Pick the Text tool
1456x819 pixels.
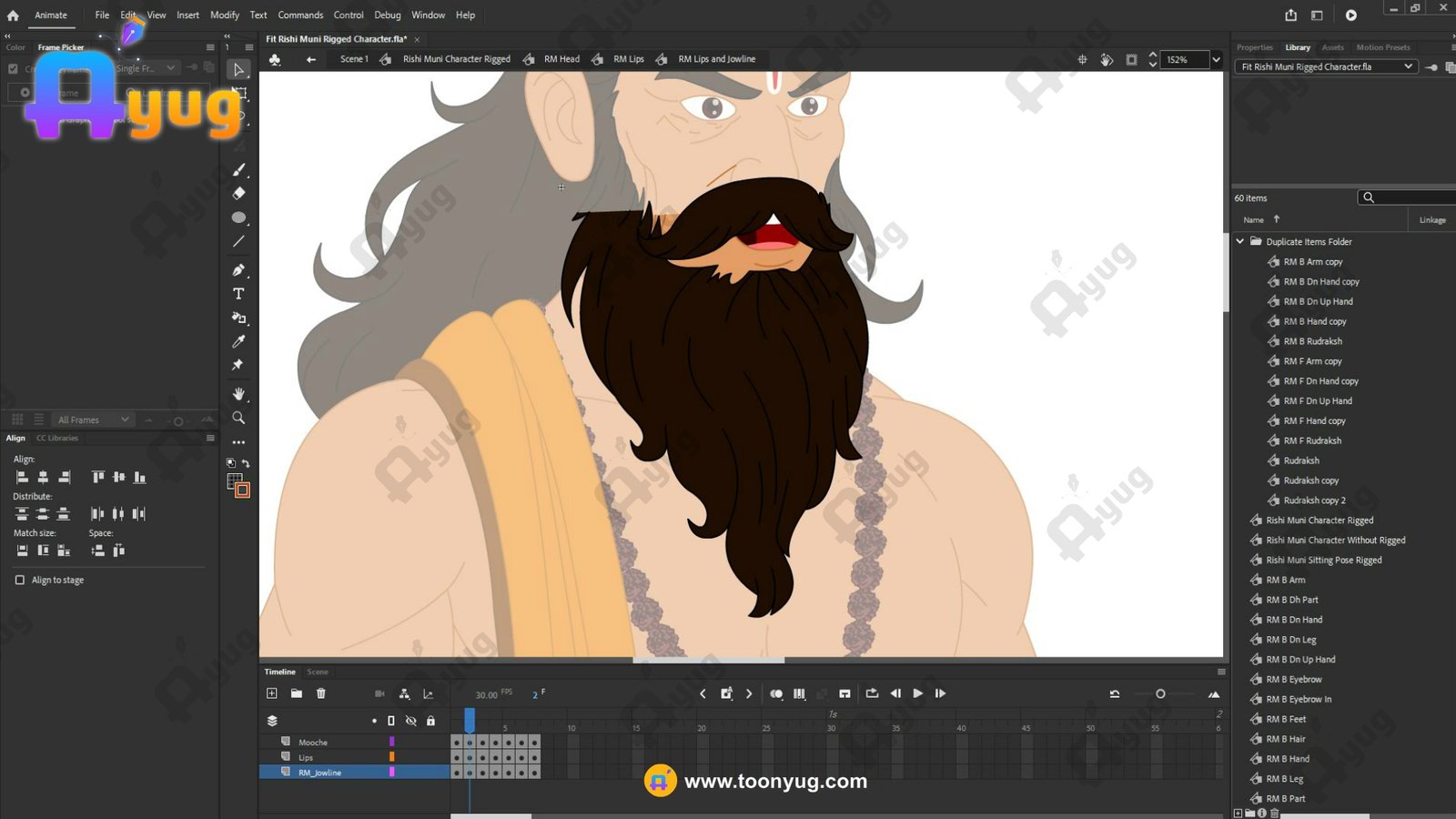pyautogui.click(x=238, y=294)
